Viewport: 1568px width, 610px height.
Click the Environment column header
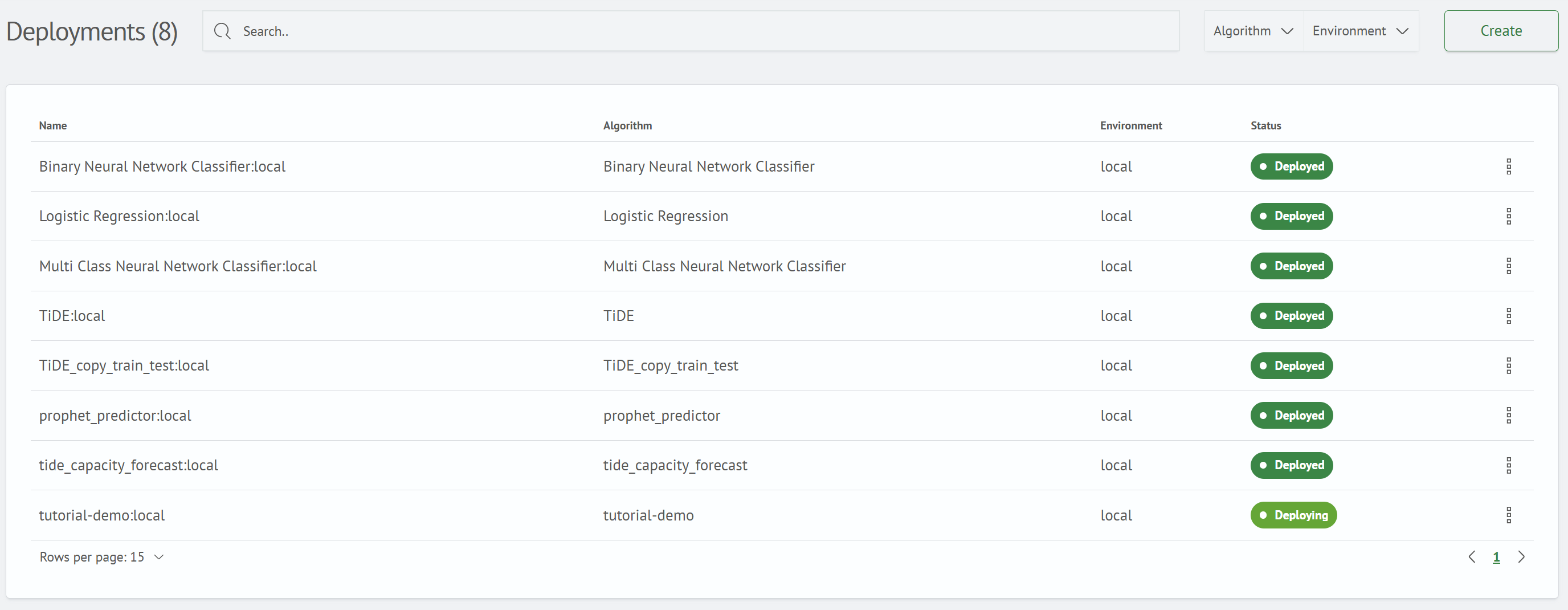pyautogui.click(x=1130, y=125)
